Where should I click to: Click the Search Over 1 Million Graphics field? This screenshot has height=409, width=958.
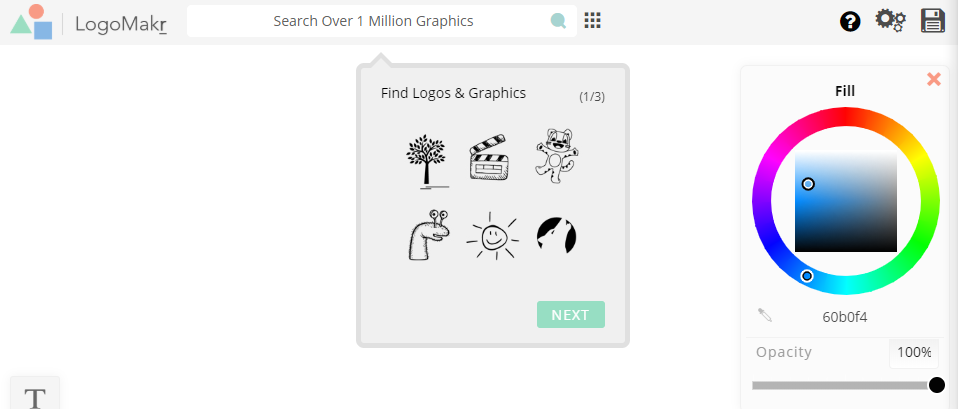coord(373,21)
